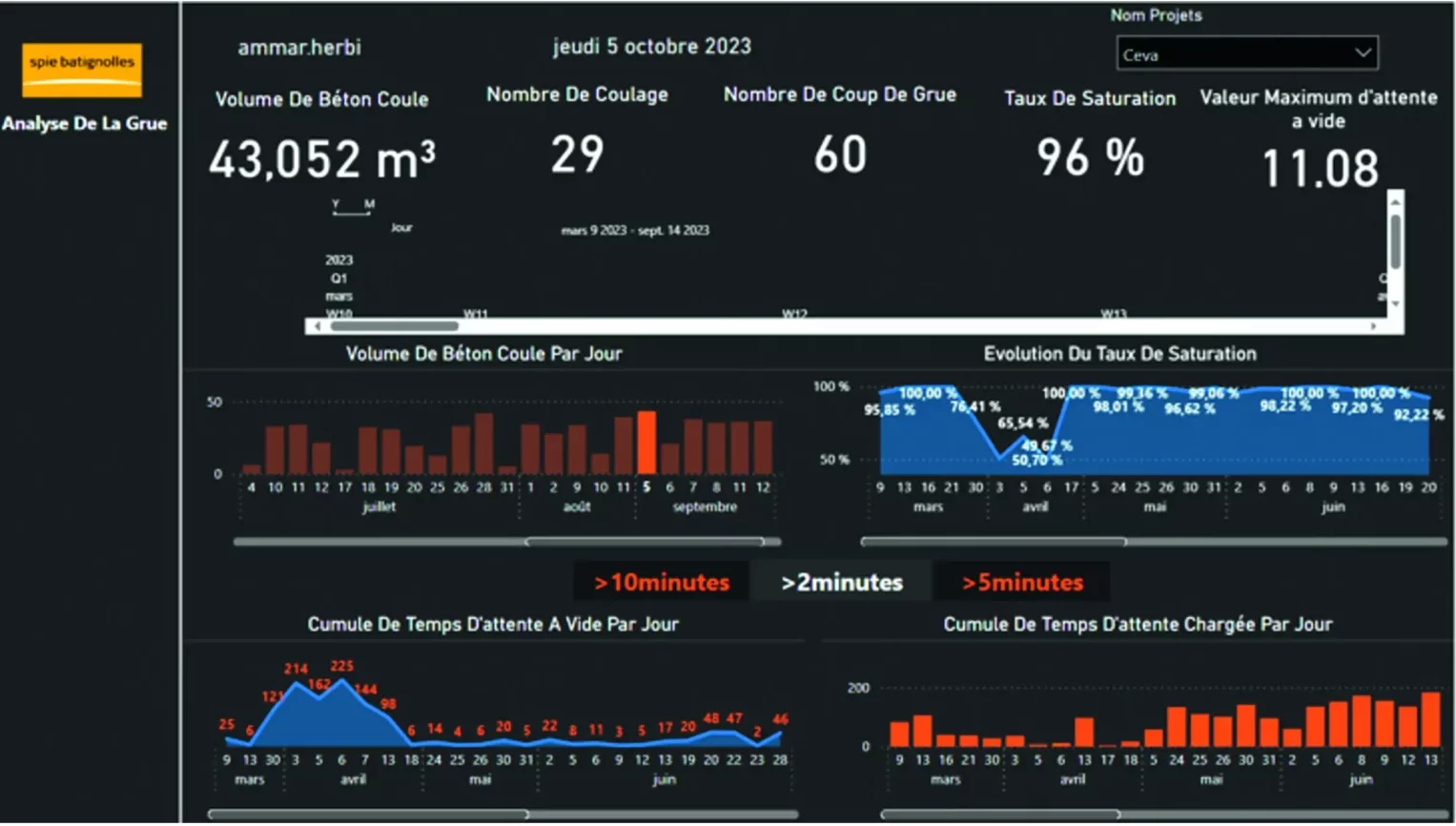Click the timeline left scroll arrow
The height and width of the screenshot is (826, 1456).
[x=318, y=326]
